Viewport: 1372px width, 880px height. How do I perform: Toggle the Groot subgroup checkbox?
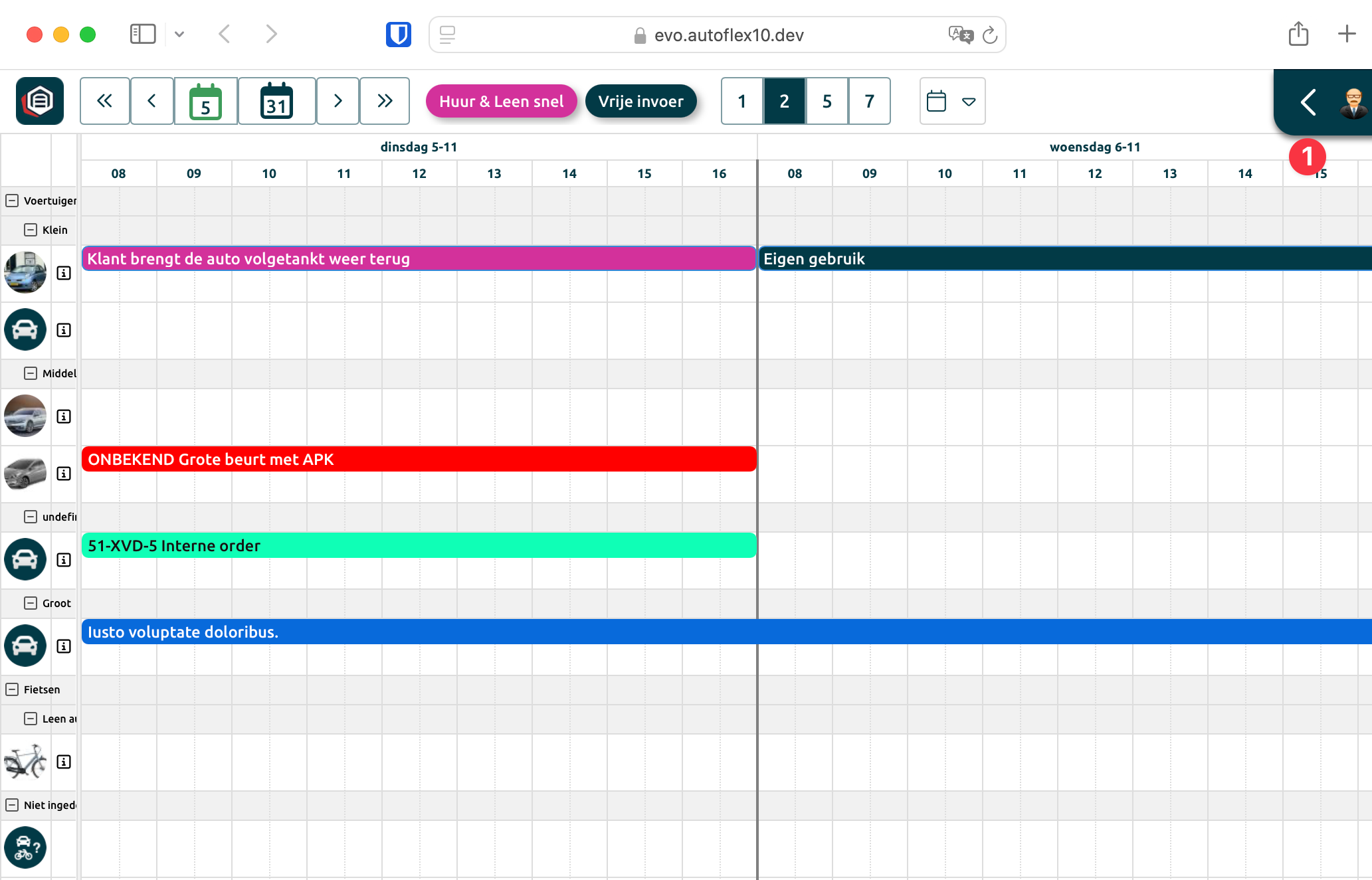[31, 603]
